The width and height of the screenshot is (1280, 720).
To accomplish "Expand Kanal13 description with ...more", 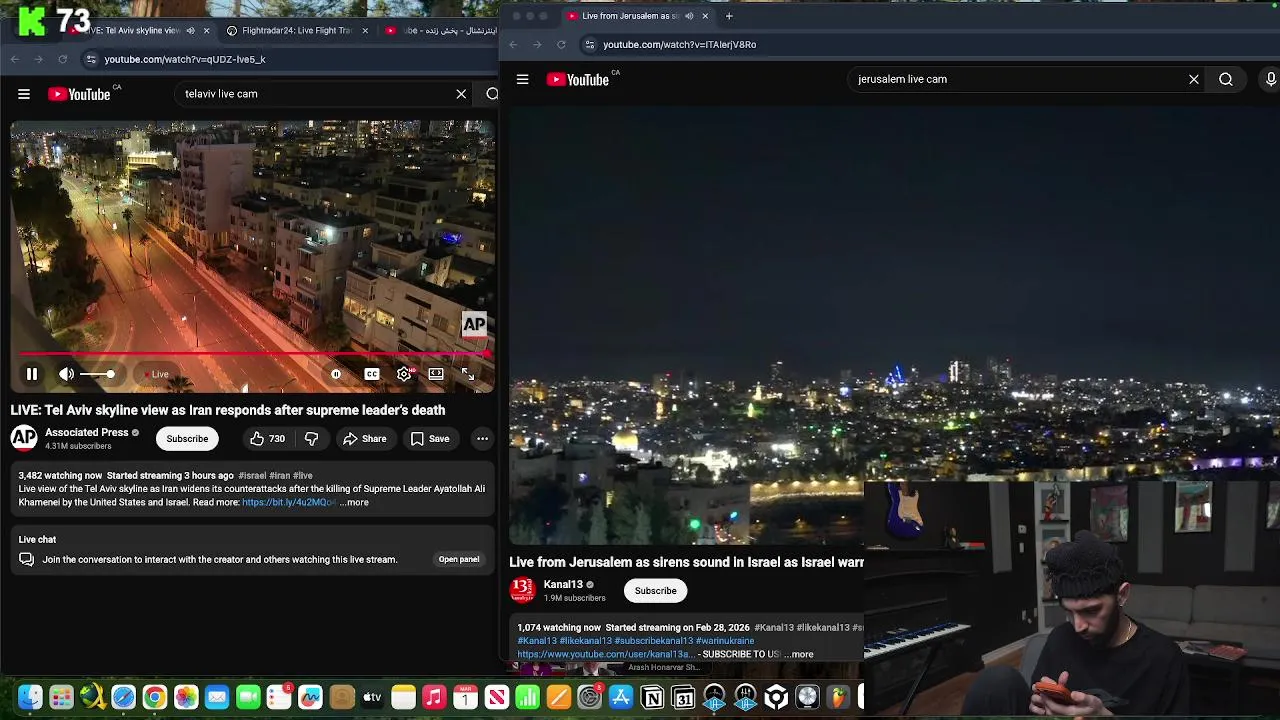I will (799, 654).
